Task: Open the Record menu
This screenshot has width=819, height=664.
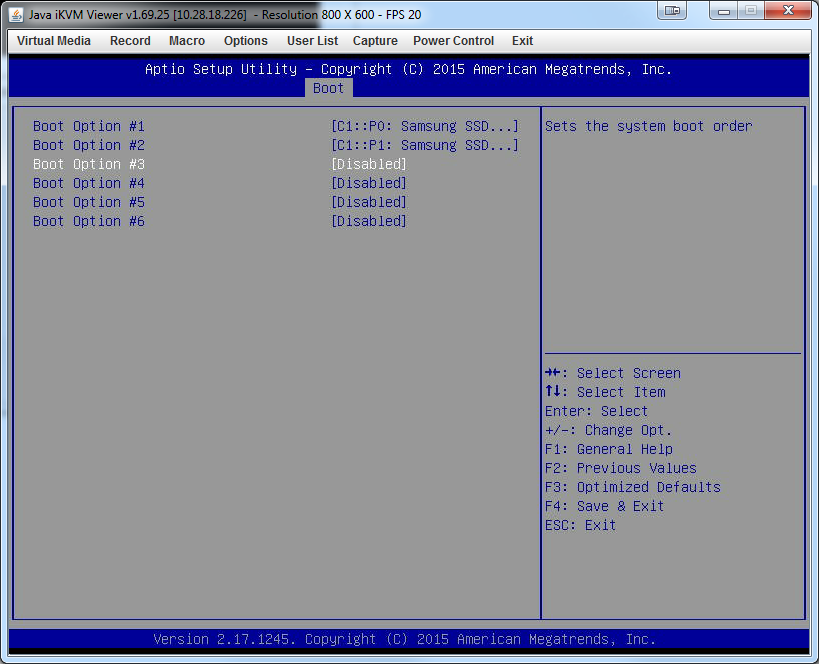Action: point(130,41)
